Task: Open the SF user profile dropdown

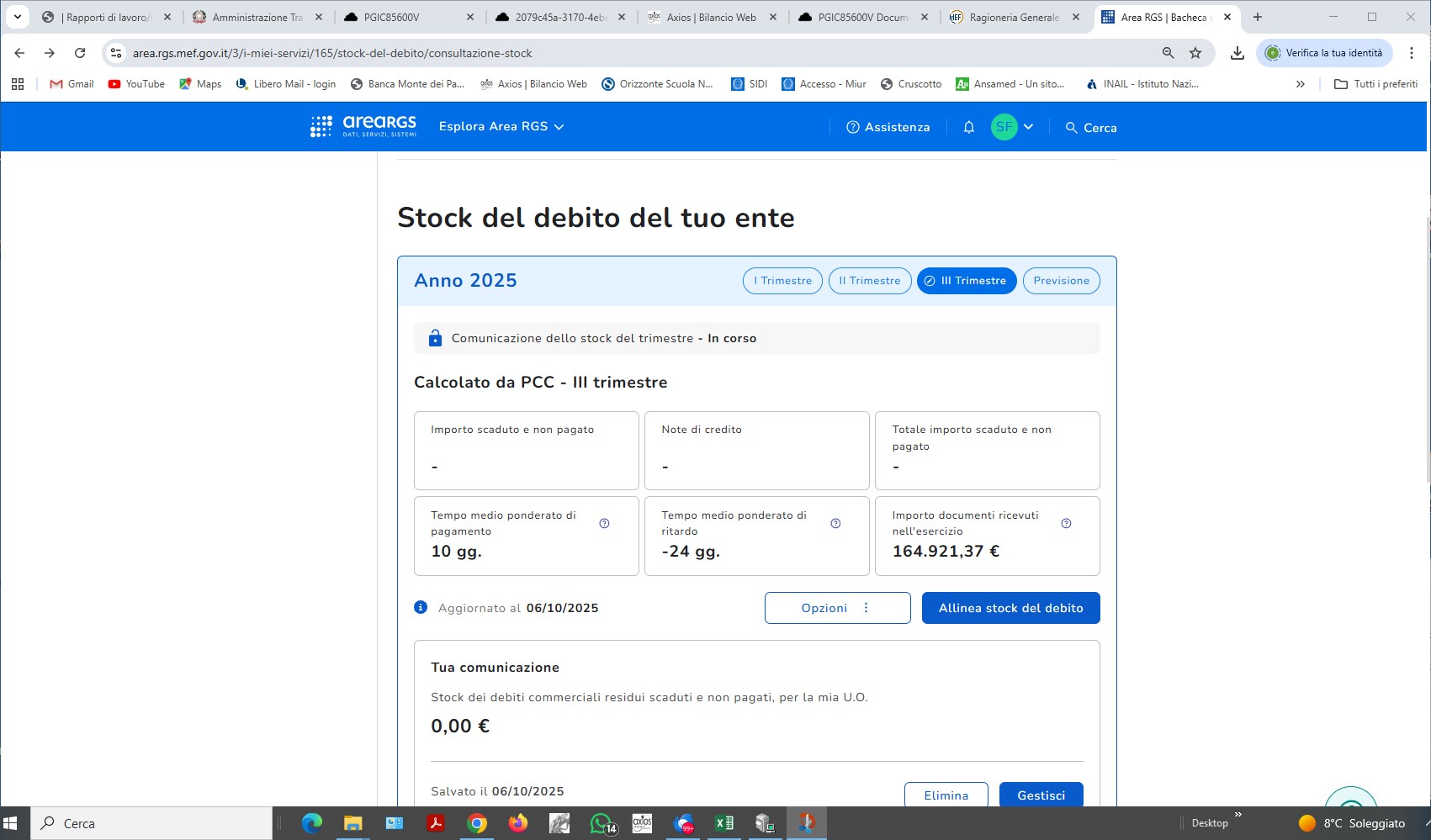Action: point(1012,127)
